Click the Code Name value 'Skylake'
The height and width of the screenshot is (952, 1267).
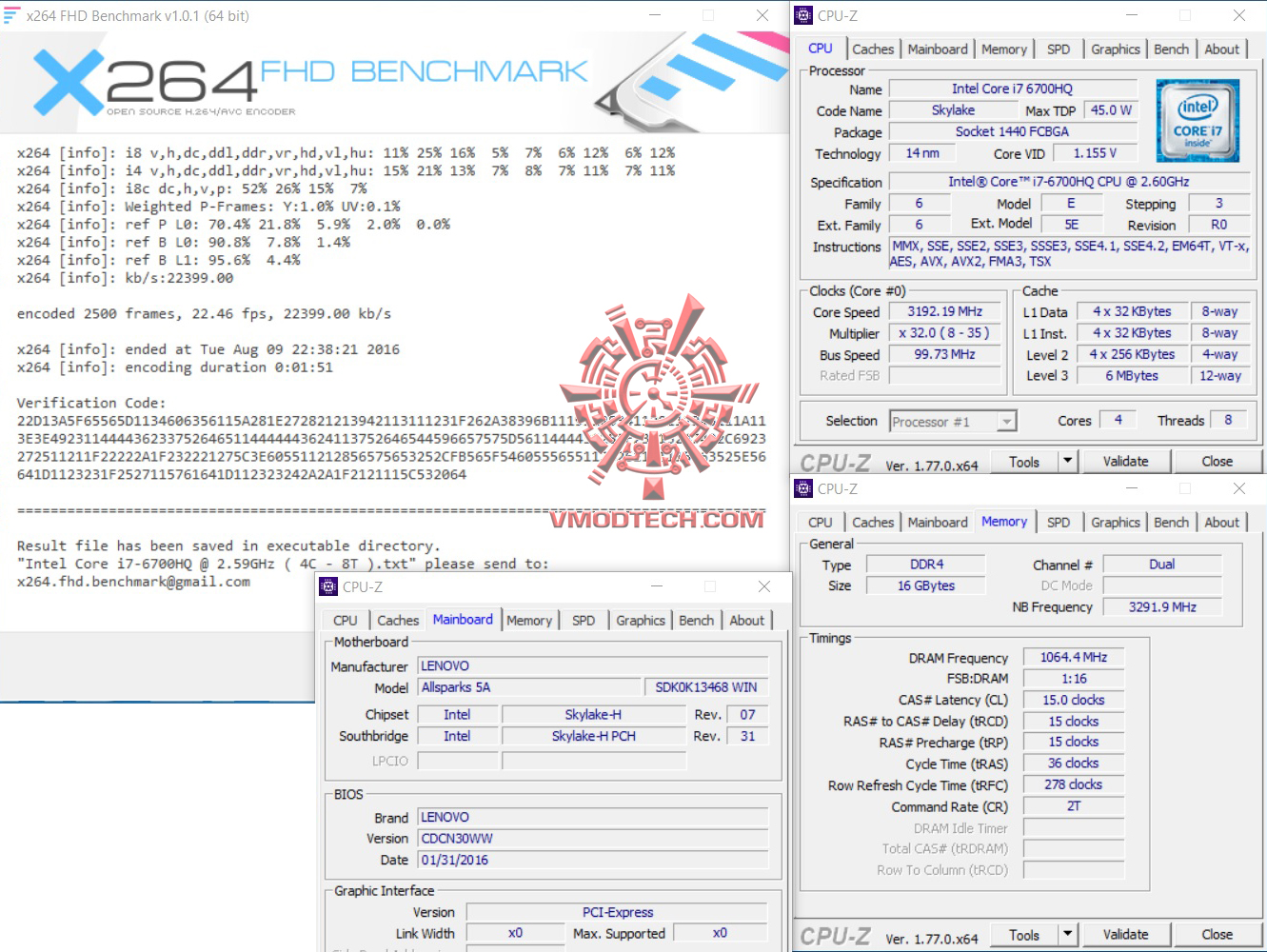coord(953,110)
